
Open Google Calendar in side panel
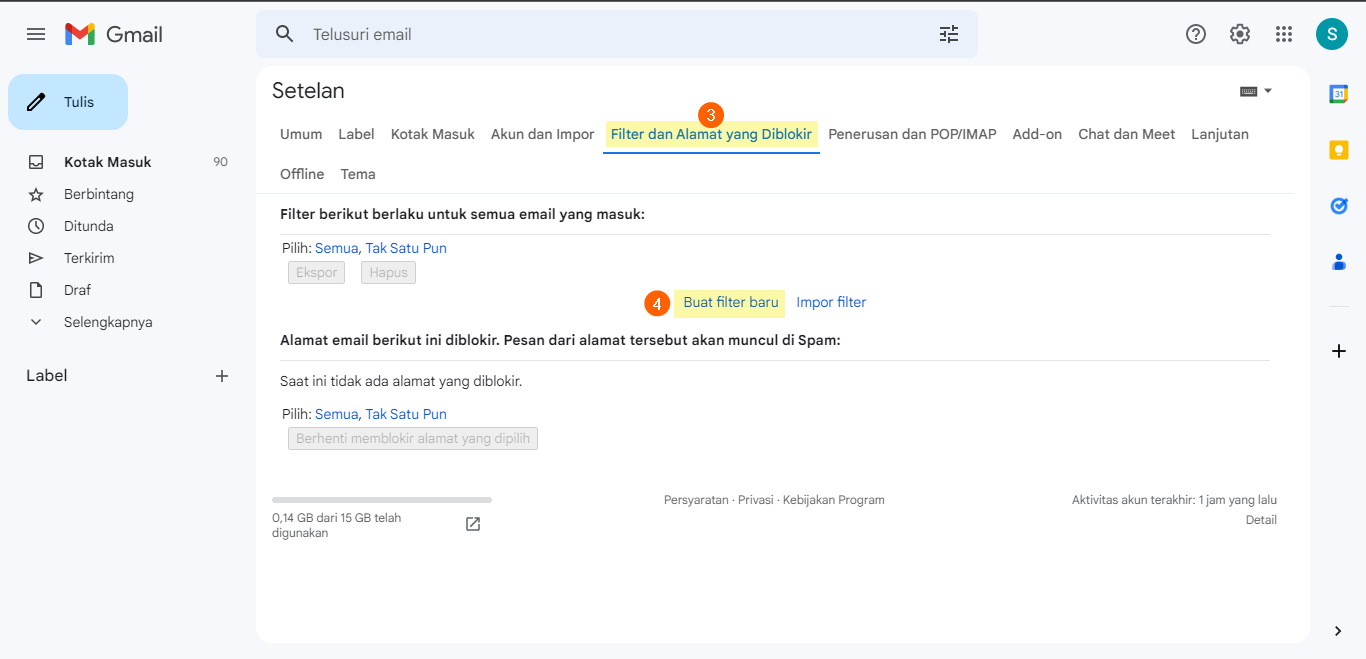1338,94
